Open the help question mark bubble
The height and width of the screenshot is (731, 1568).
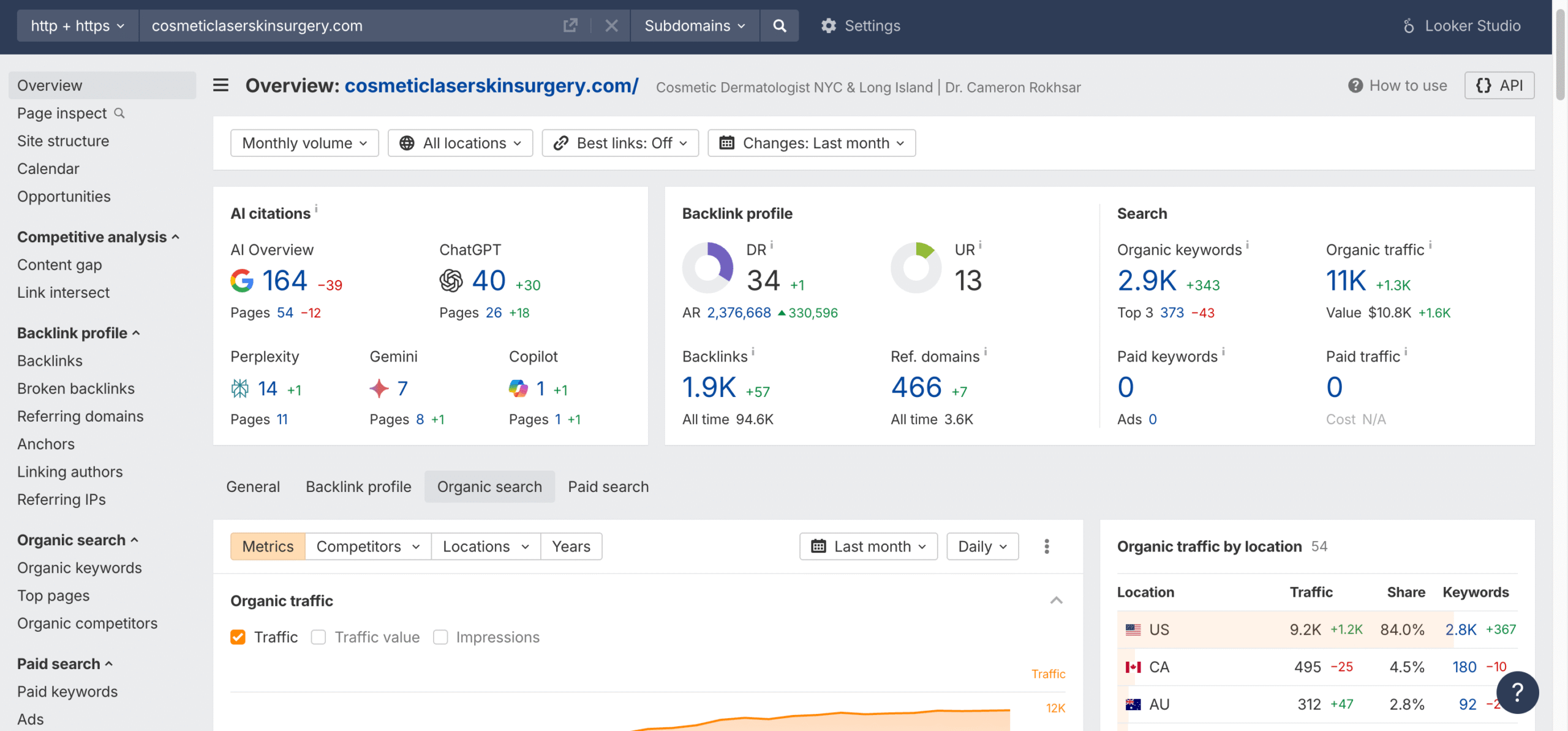(1517, 692)
